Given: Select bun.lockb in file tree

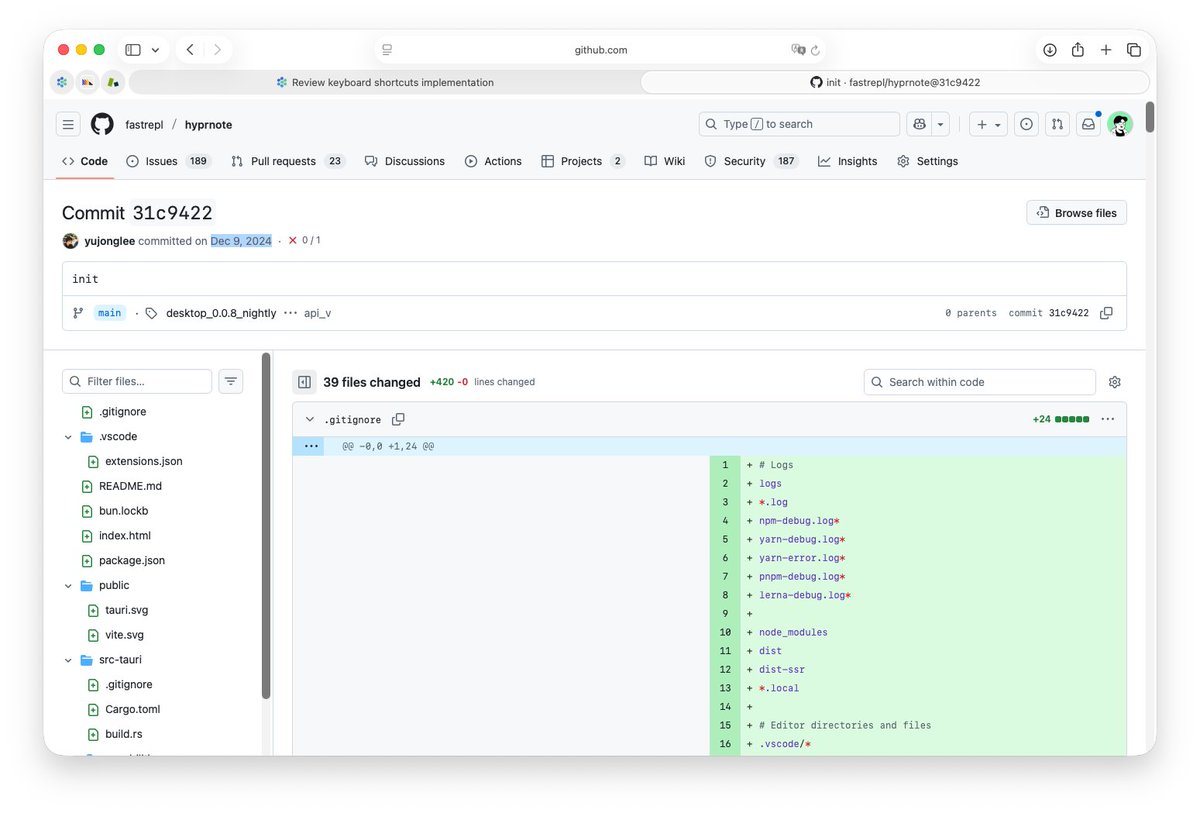Looking at the screenshot, I should [123, 511].
